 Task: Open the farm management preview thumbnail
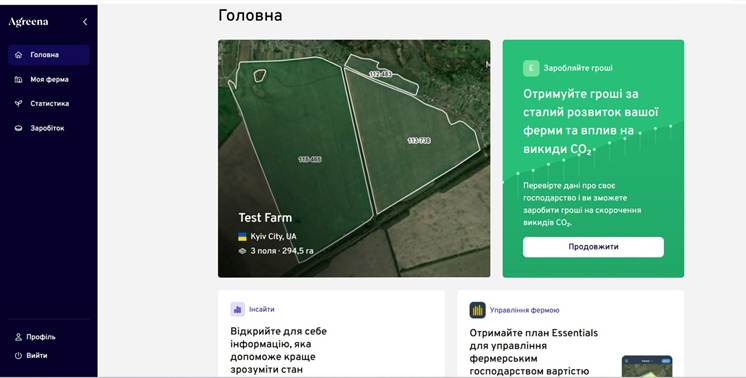[647, 366]
